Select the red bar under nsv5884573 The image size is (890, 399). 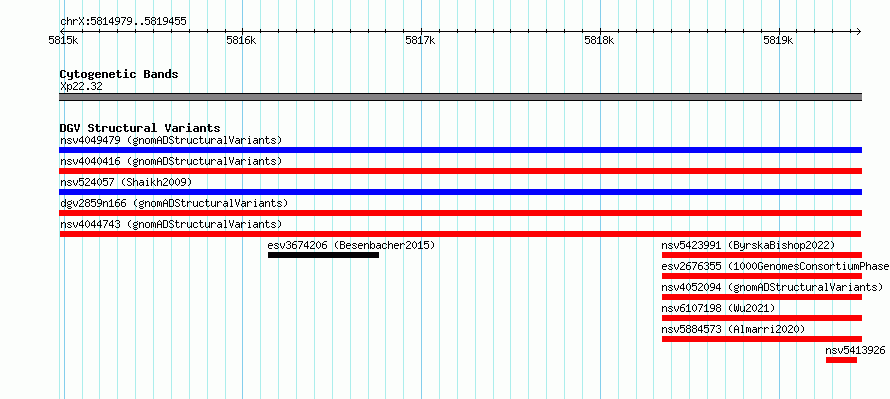[762, 339]
